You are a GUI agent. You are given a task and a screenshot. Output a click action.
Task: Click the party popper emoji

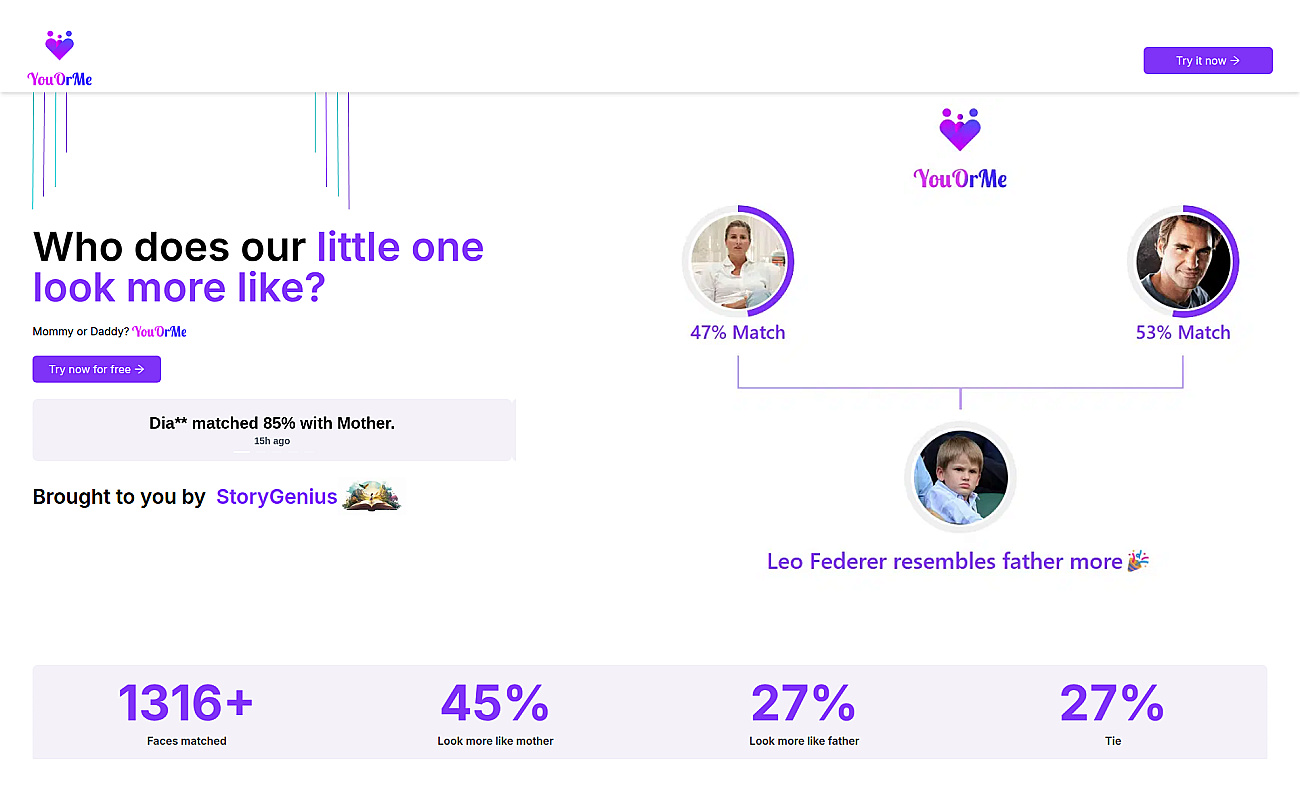[1138, 561]
